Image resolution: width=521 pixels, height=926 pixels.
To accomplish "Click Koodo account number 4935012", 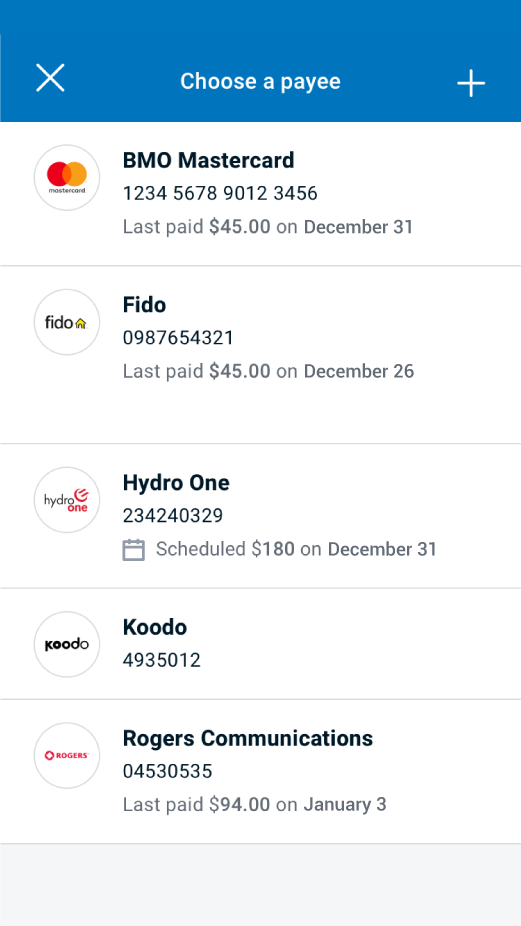I will [162, 660].
